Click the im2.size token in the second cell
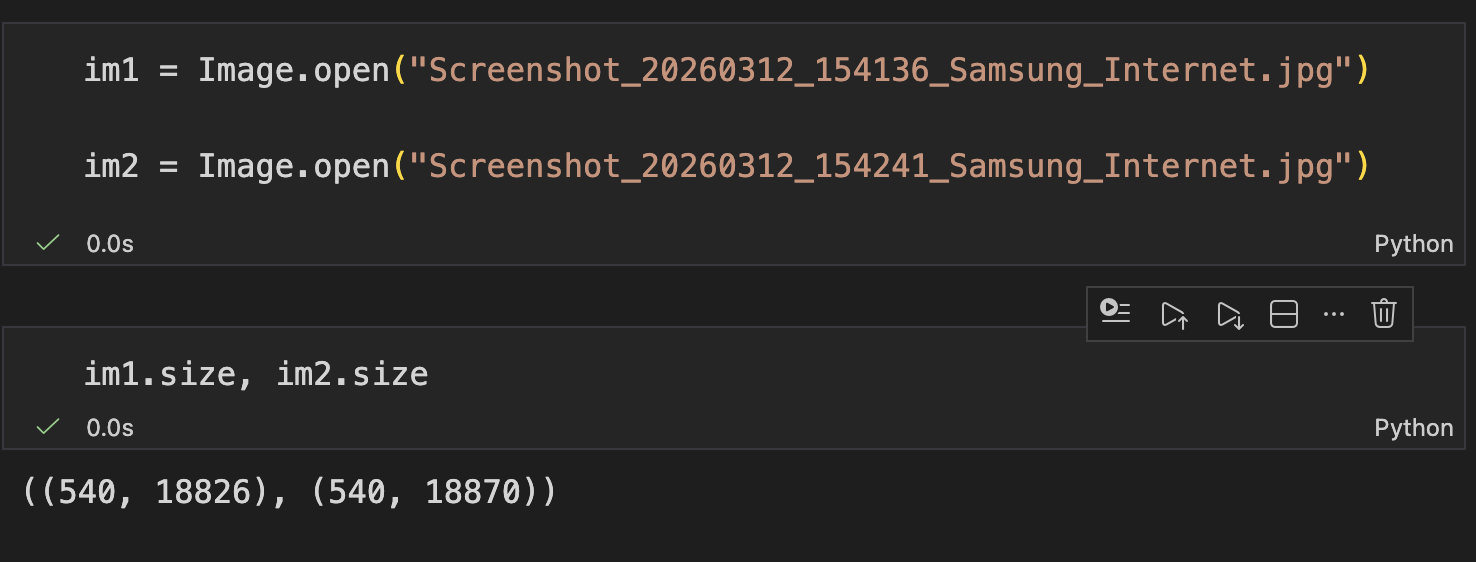The height and width of the screenshot is (562, 1476). coord(352,374)
